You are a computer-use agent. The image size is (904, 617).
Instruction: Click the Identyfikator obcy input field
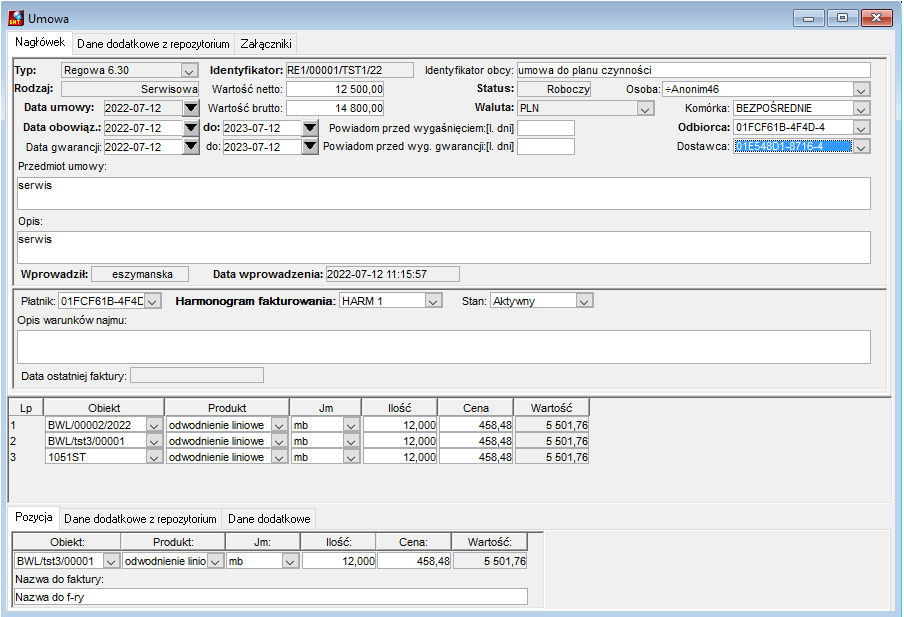(694, 70)
